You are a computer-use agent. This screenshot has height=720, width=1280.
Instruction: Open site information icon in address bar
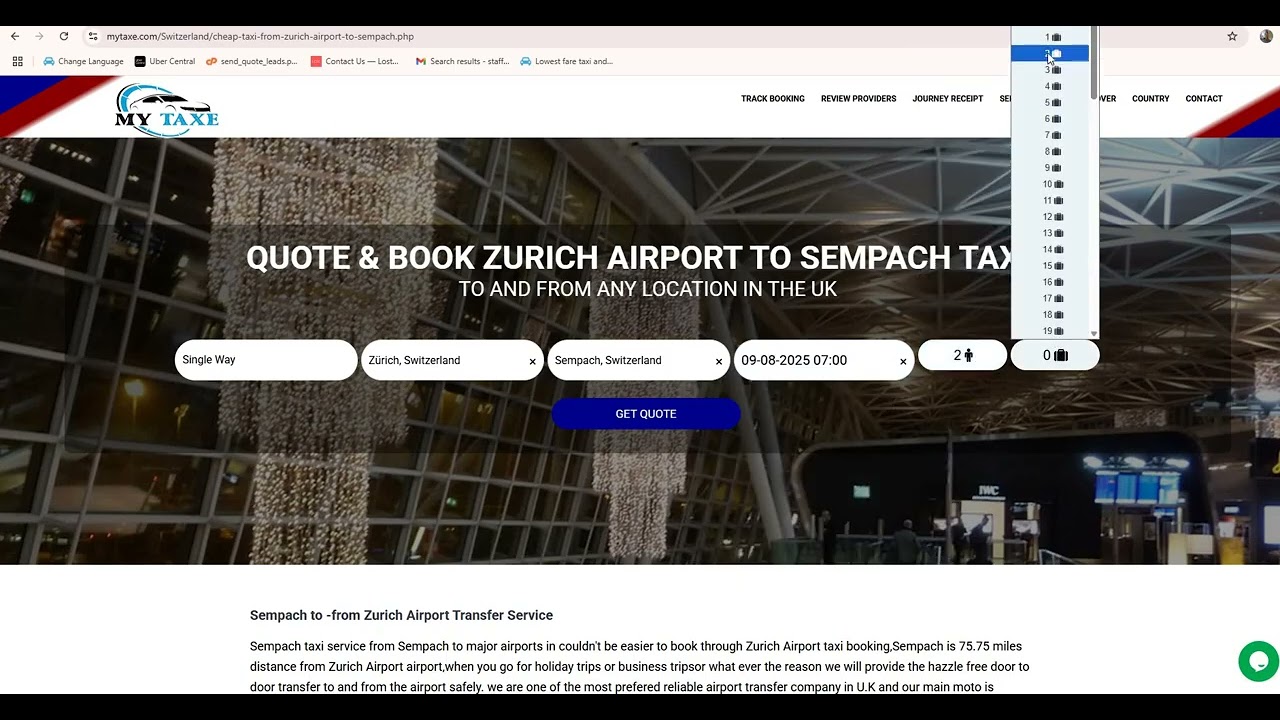93,36
